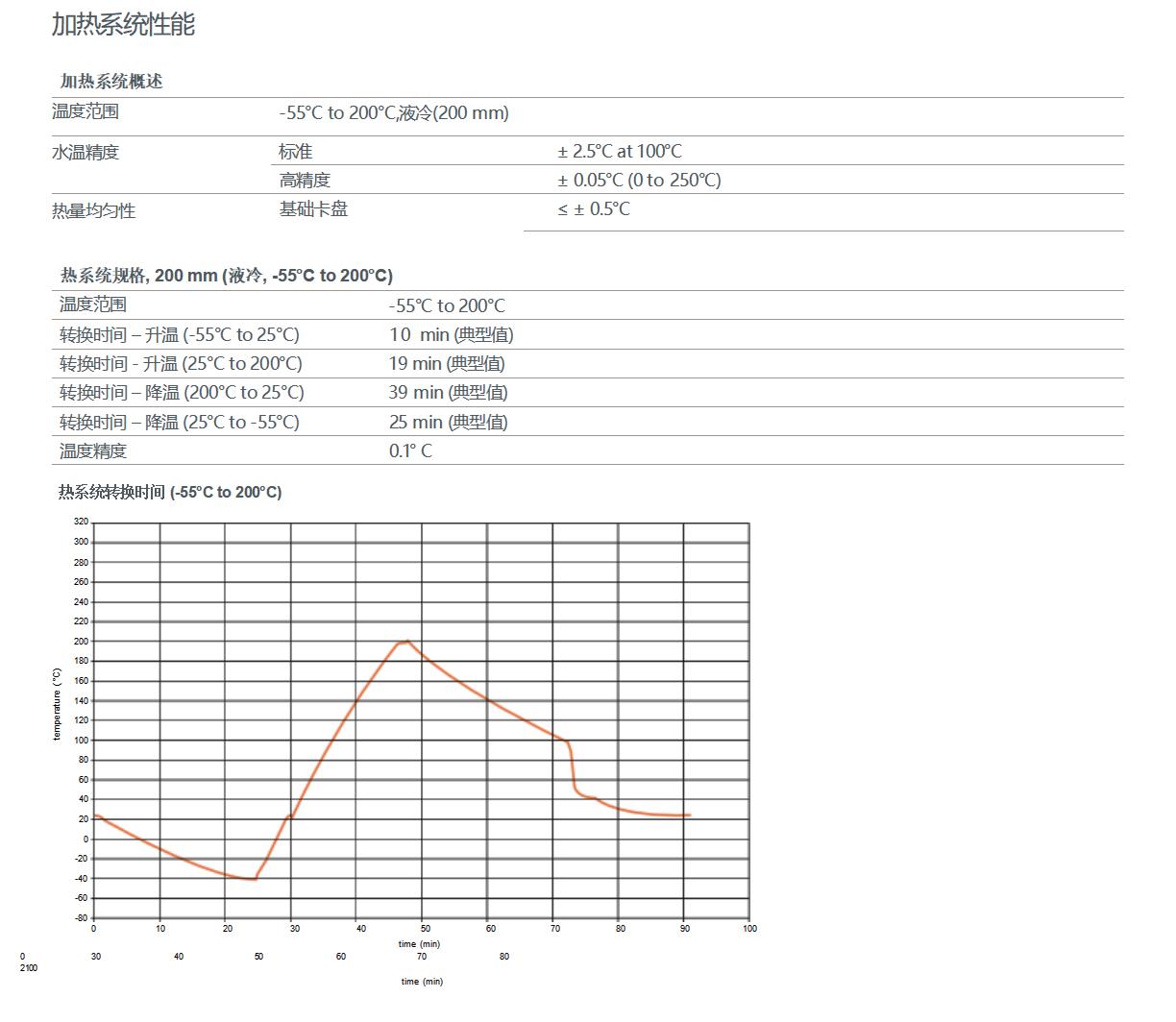
Task: Click the 0.1° C temperature accuracy value
Action: tap(410, 451)
